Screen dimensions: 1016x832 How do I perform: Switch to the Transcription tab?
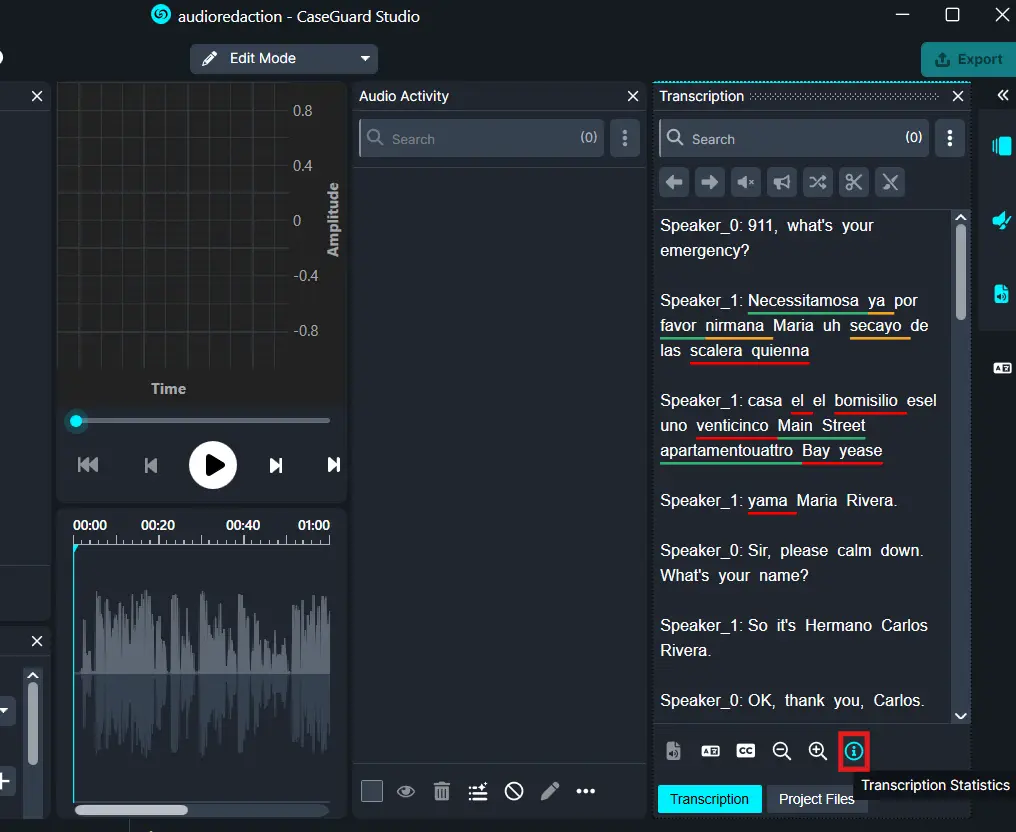click(709, 799)
